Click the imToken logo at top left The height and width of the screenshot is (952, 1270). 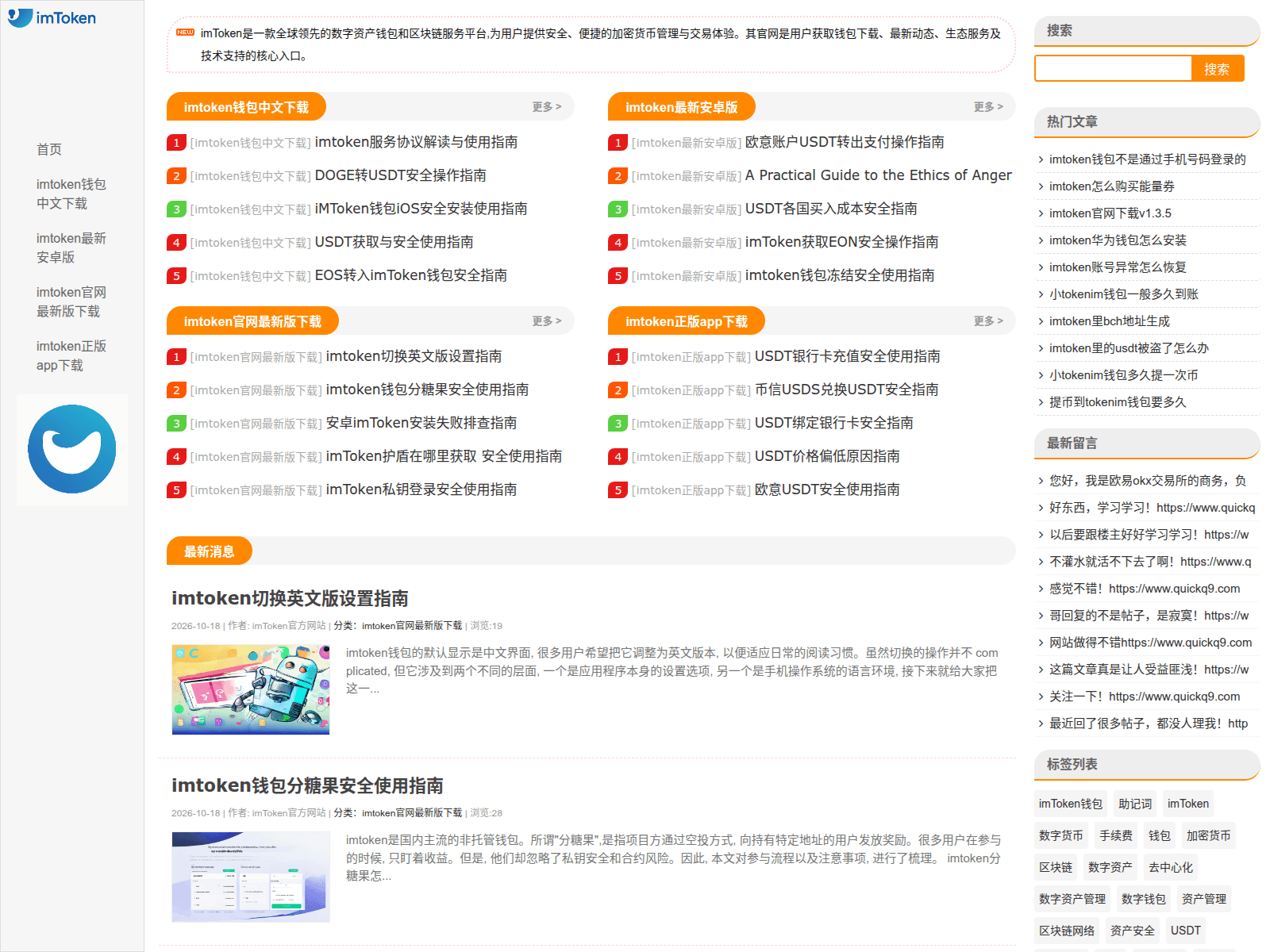point(52,17)
